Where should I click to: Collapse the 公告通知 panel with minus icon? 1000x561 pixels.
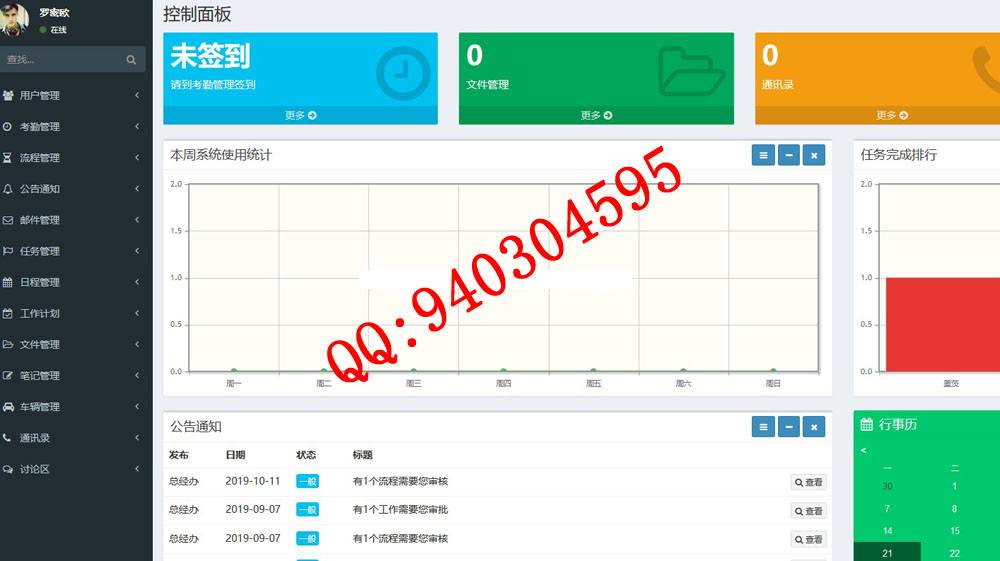tap(789, 427)
